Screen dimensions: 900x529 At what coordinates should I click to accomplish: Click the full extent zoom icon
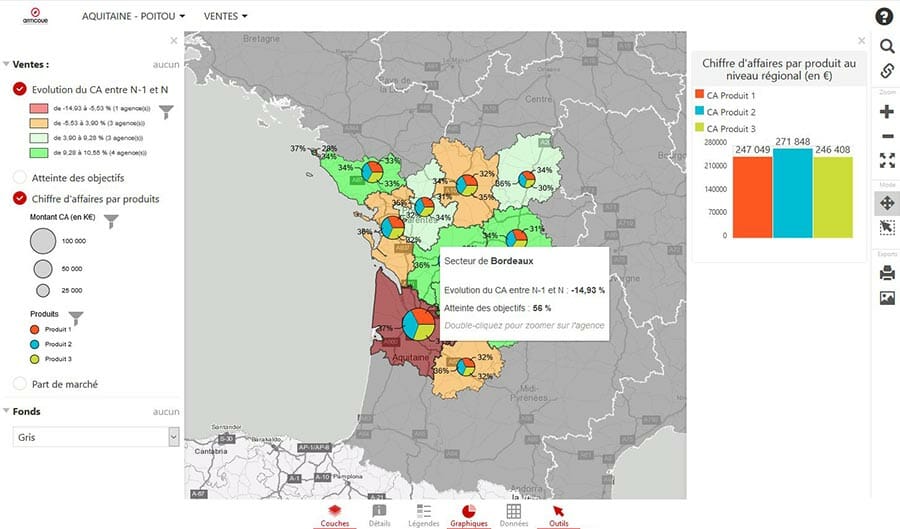[x=886, y=160]
